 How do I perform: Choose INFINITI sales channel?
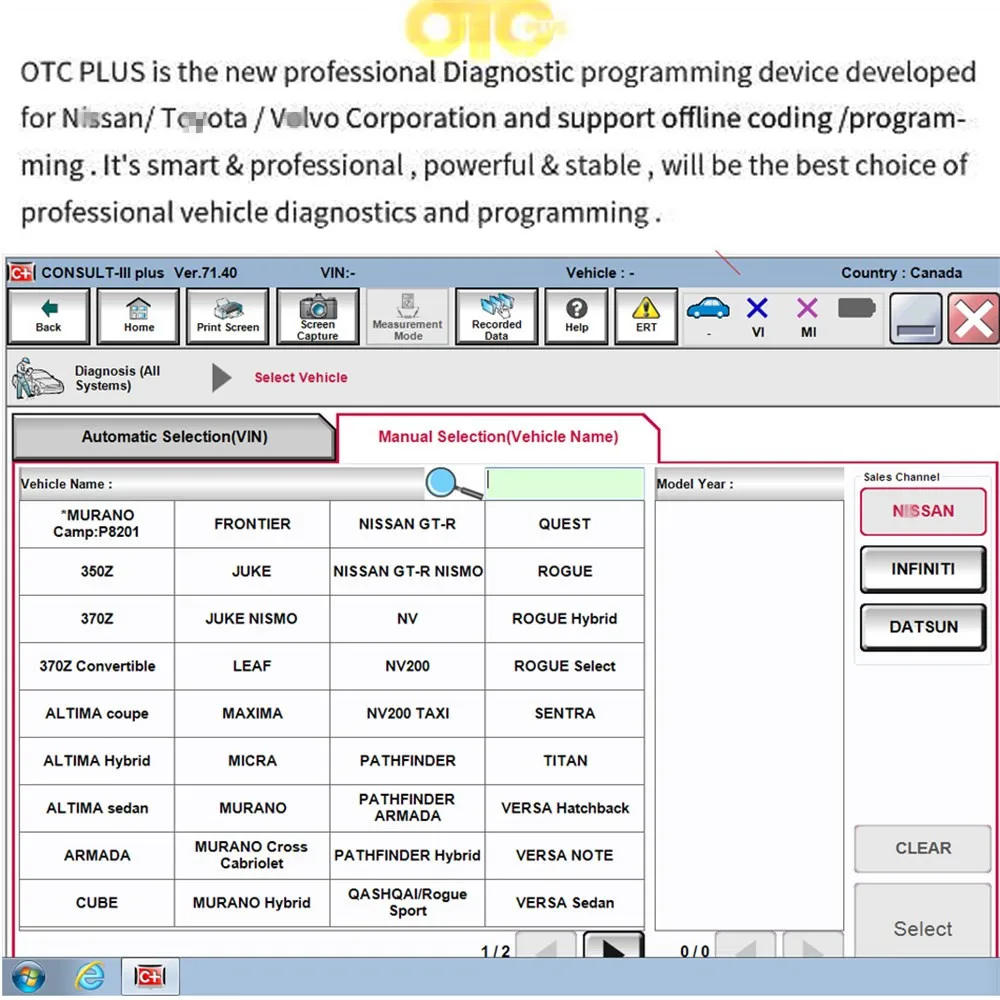[x=923, y=569]
